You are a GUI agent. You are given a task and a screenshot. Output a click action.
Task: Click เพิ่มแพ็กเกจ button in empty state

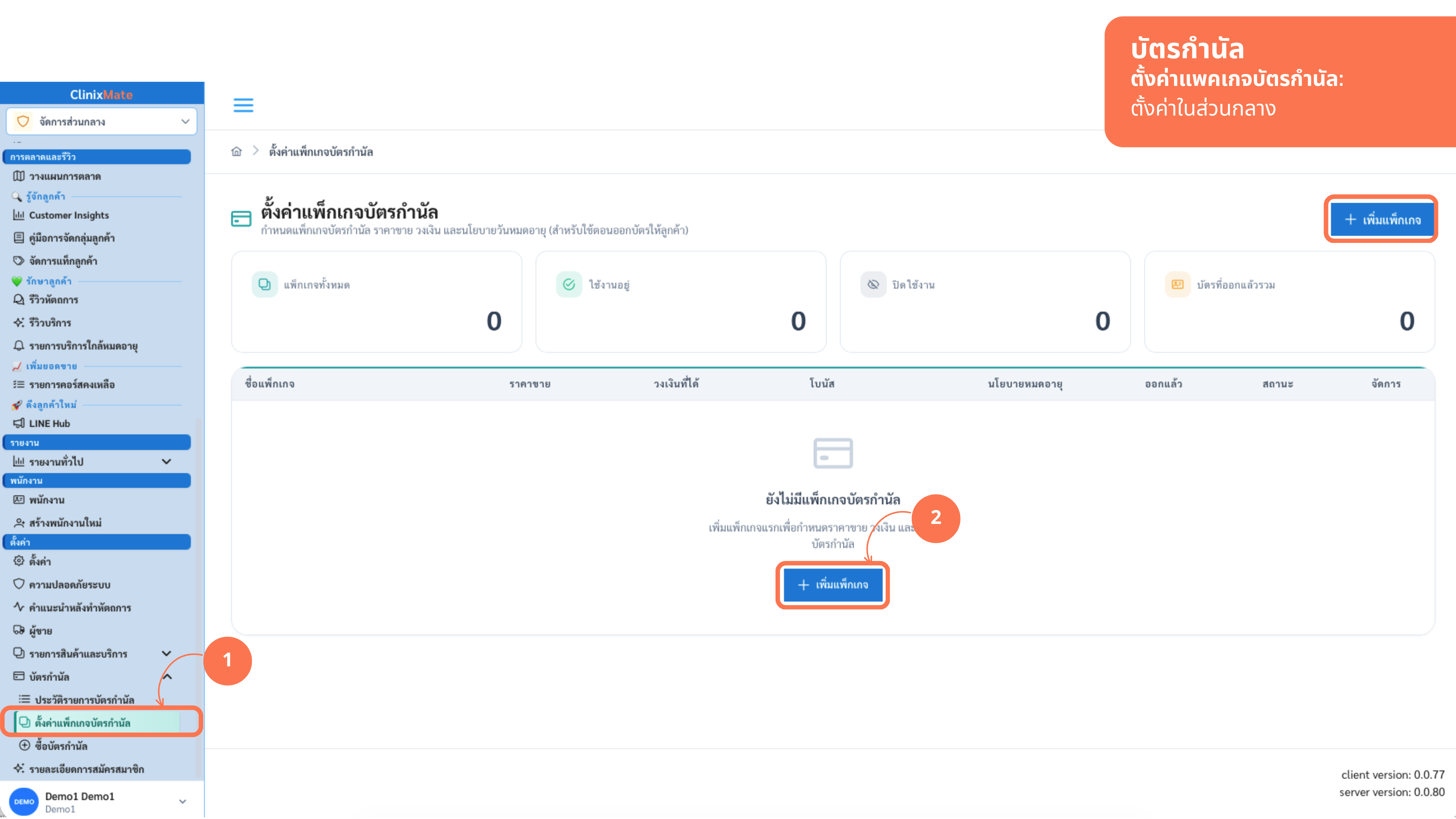pyautogui.click(x=833, y=585)
